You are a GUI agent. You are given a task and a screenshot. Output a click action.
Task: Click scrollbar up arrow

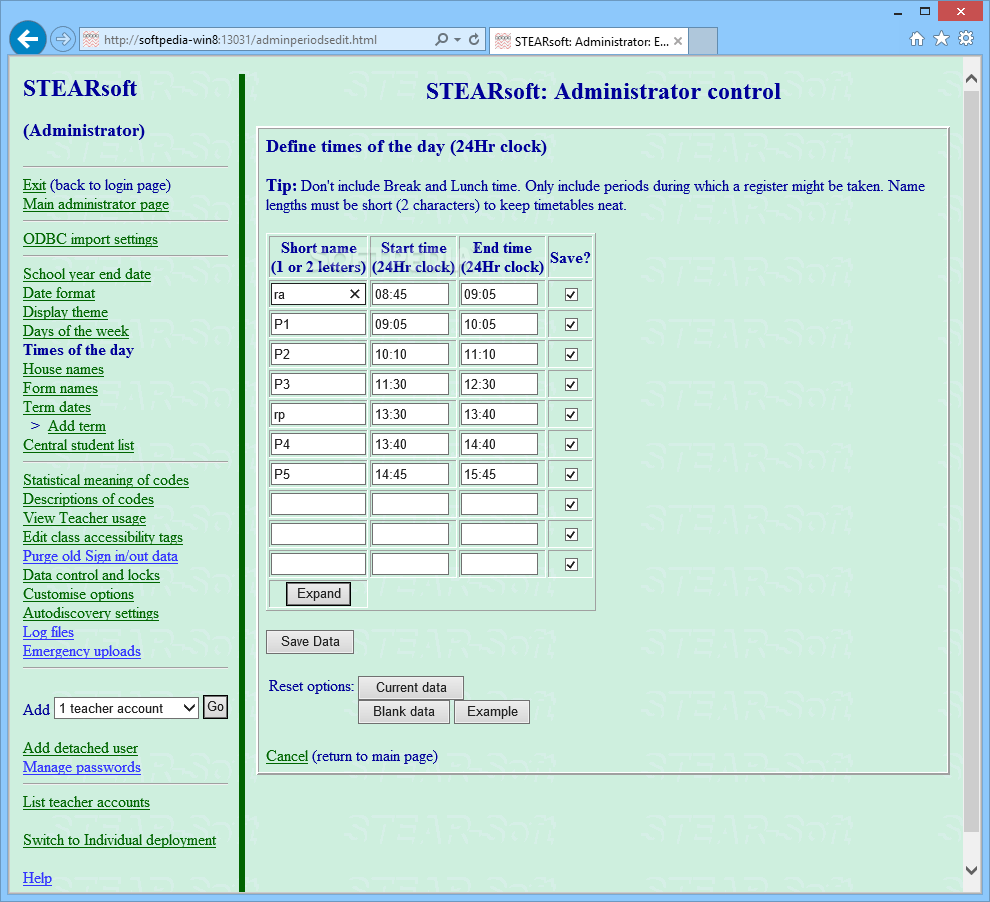tap(972, 78)
